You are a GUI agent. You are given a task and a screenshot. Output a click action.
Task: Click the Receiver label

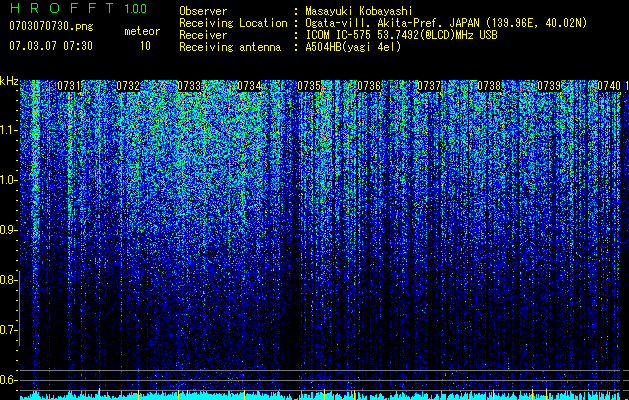(203, 35)
